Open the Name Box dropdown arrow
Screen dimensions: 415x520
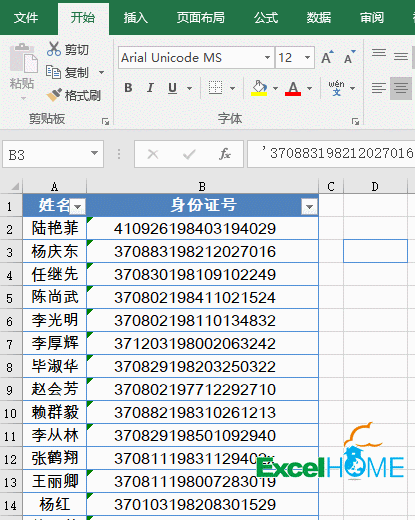95,154
